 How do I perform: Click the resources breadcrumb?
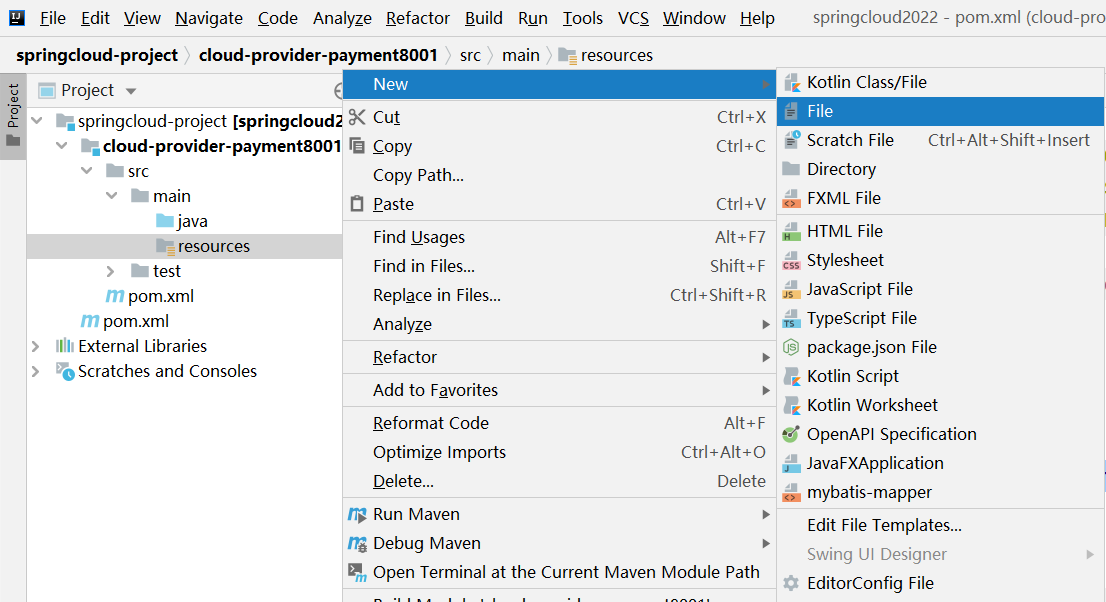coord(606,55)
